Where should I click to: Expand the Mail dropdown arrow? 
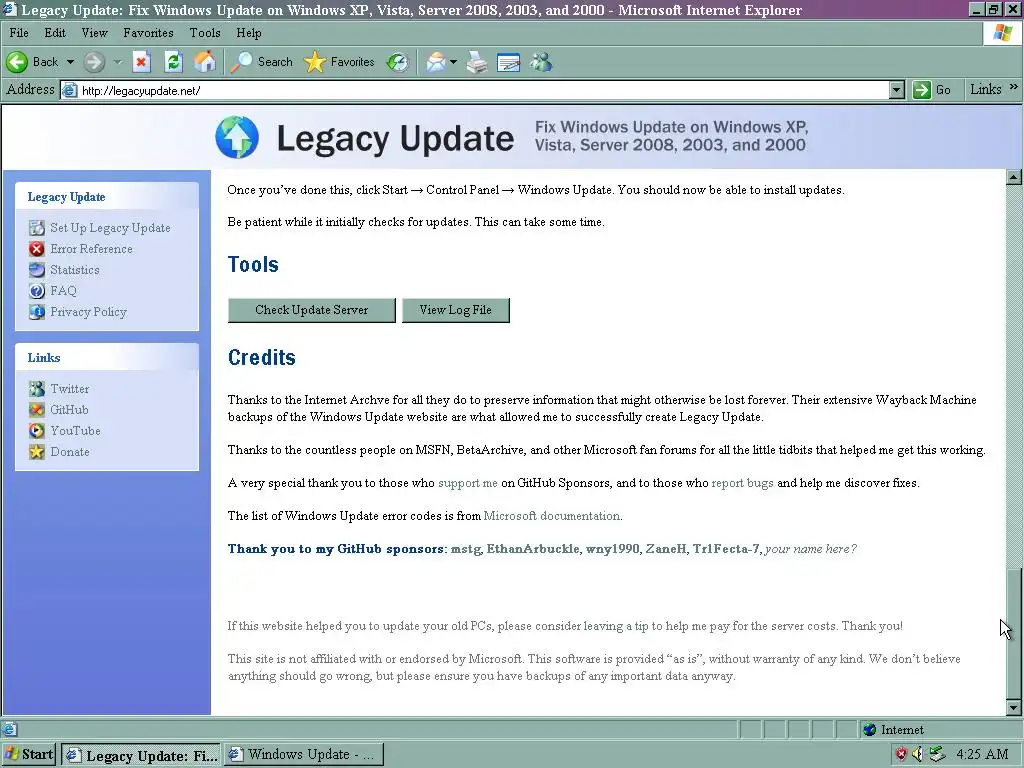click(x=453, y=62)
